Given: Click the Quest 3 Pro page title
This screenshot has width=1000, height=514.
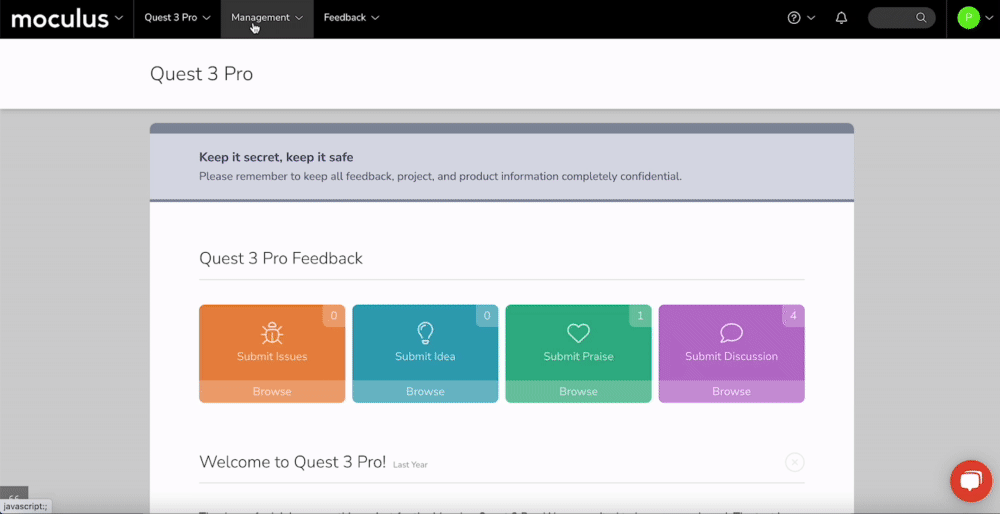Looking at the screenshot, I should pyautogui.click(x=202, y=74).
